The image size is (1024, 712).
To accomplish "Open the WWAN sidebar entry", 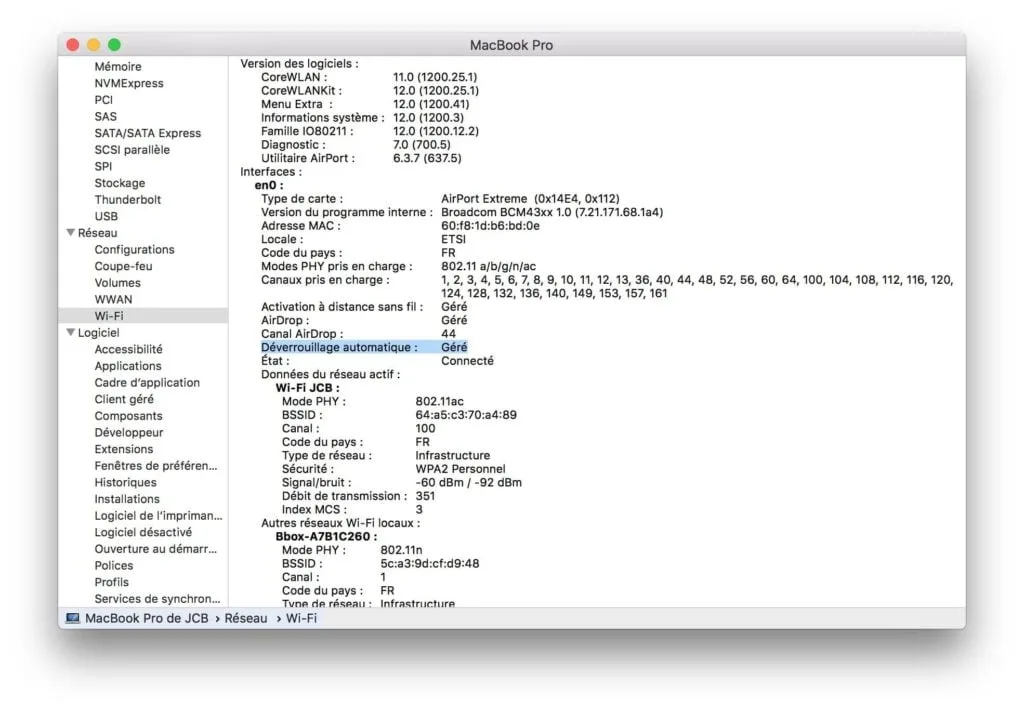I will [113, 299].
